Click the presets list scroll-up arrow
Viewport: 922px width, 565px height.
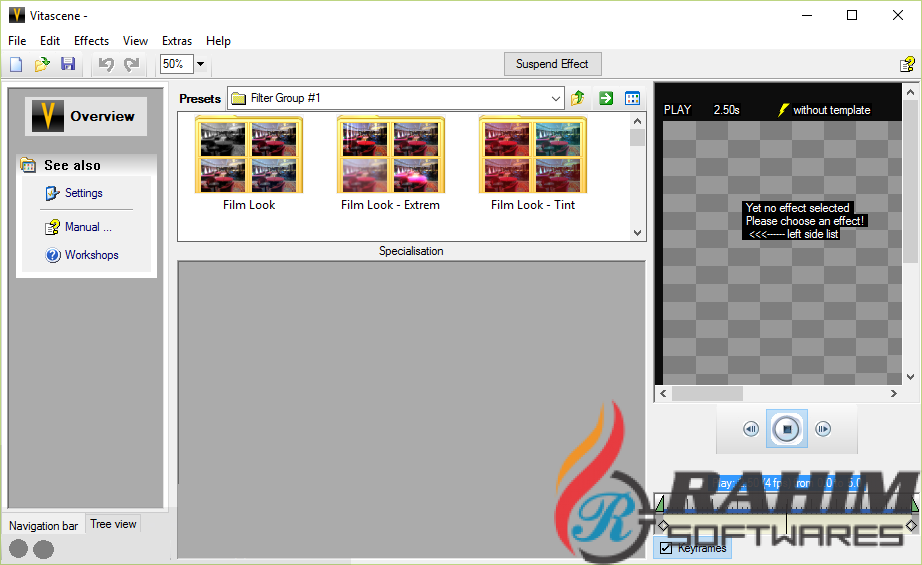[x=637, y=121]
